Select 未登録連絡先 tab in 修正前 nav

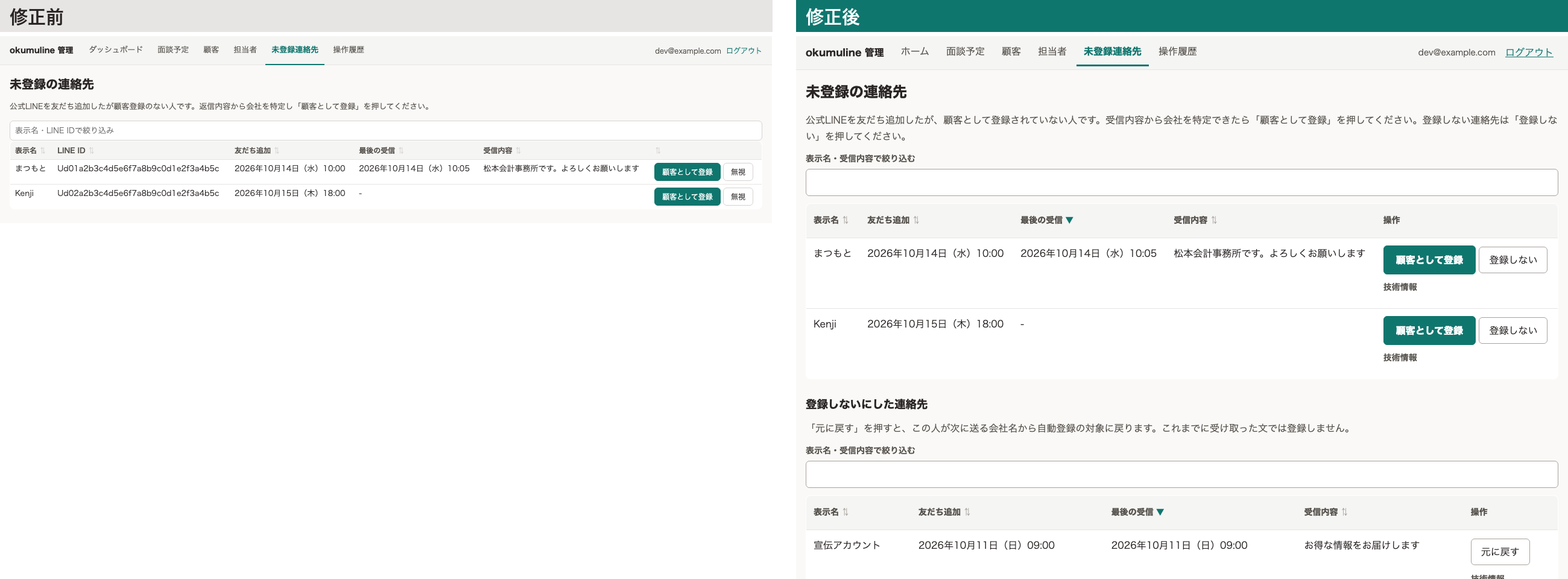point(295,50)
